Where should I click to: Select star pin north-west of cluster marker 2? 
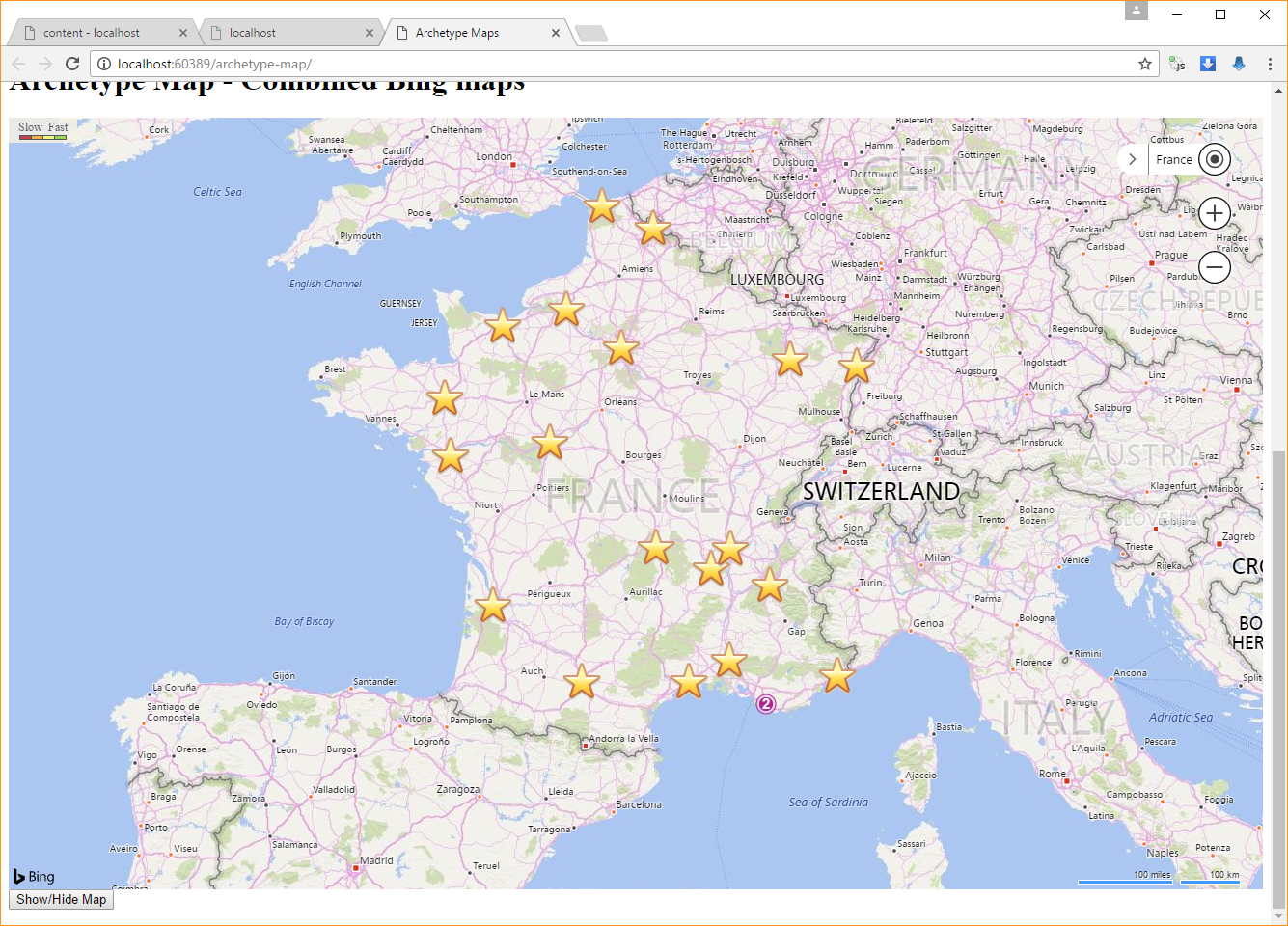coord(729,661)
